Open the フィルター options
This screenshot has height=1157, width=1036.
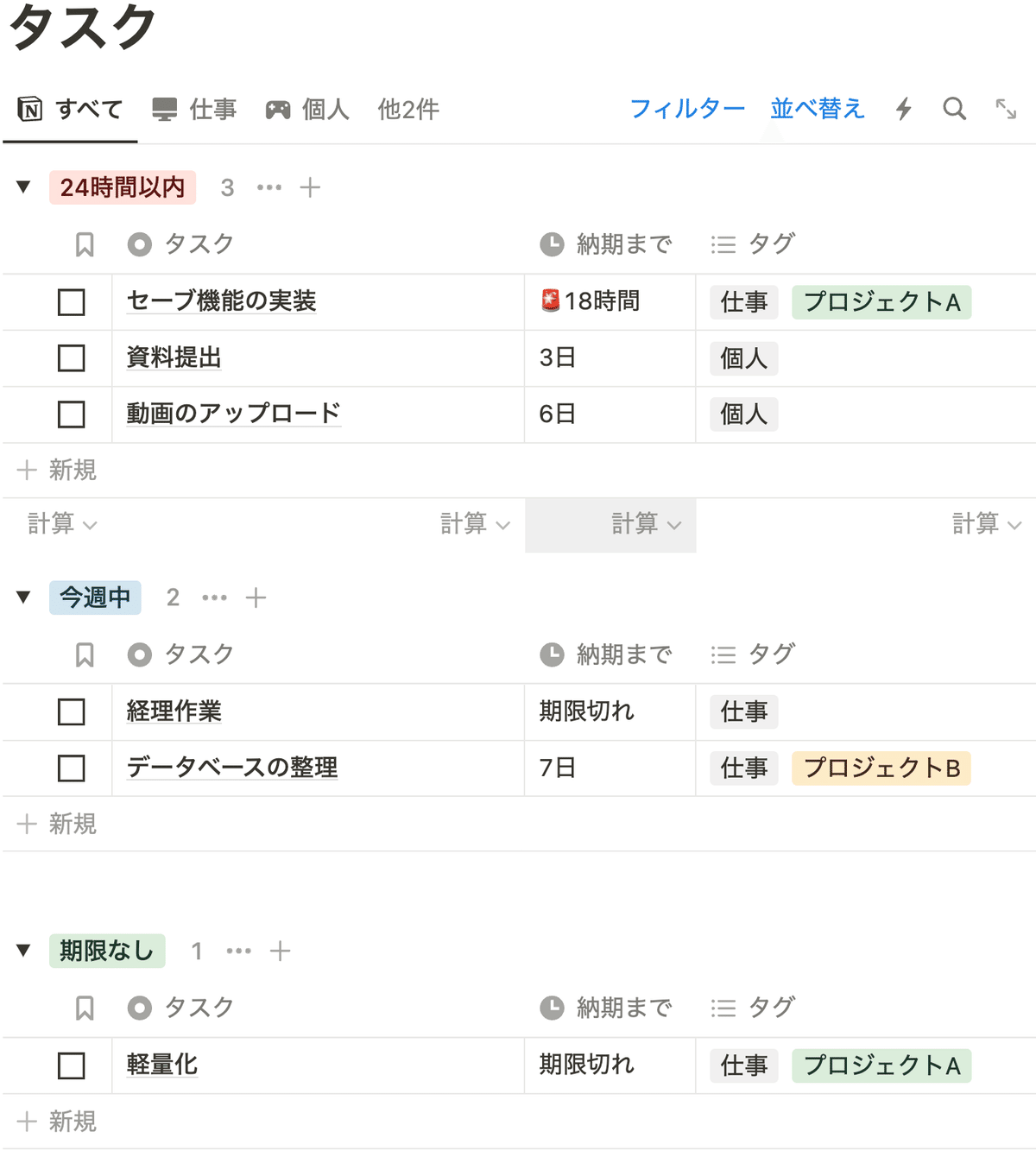[x=688, y=109]
